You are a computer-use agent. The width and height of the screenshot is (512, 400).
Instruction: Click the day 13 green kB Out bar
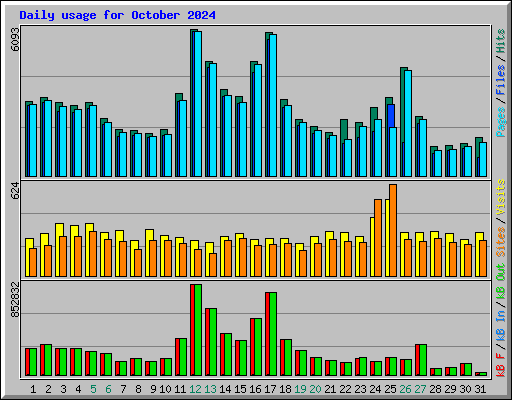213,342
